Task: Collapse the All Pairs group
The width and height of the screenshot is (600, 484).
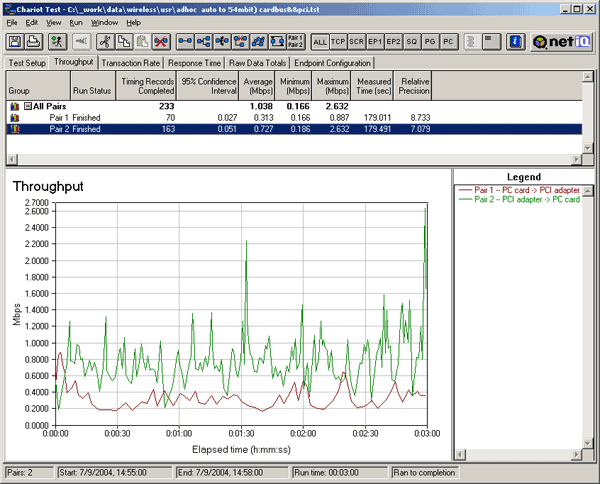Action: [27, 105]
